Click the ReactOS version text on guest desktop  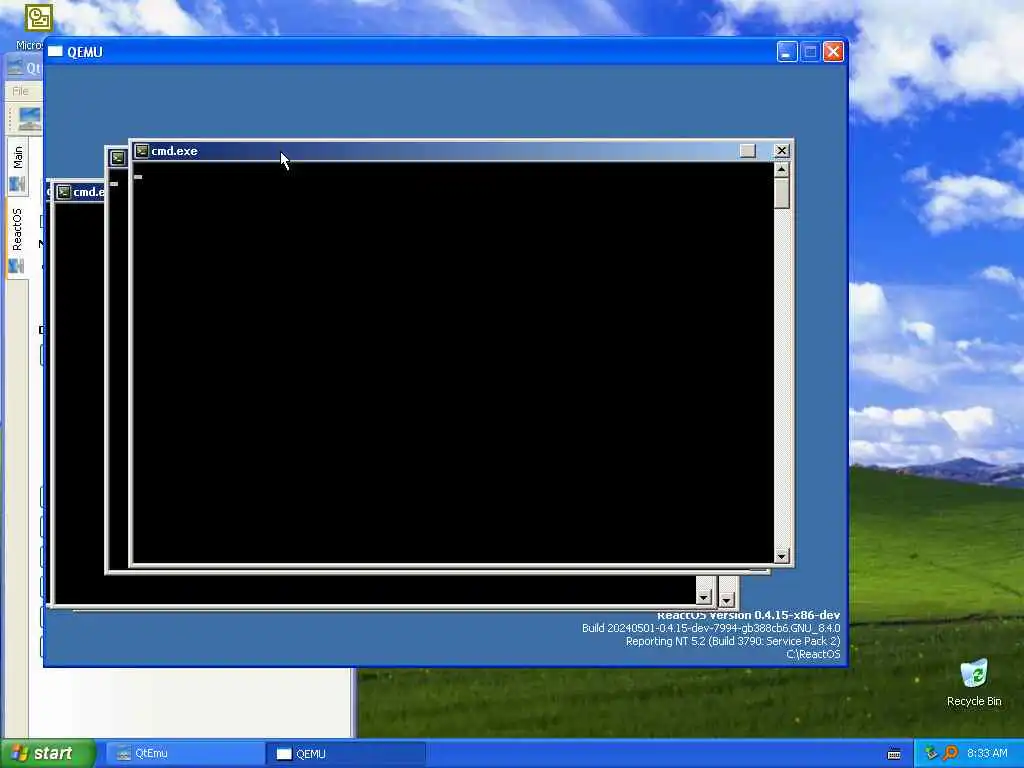click(x=748, y=615)
